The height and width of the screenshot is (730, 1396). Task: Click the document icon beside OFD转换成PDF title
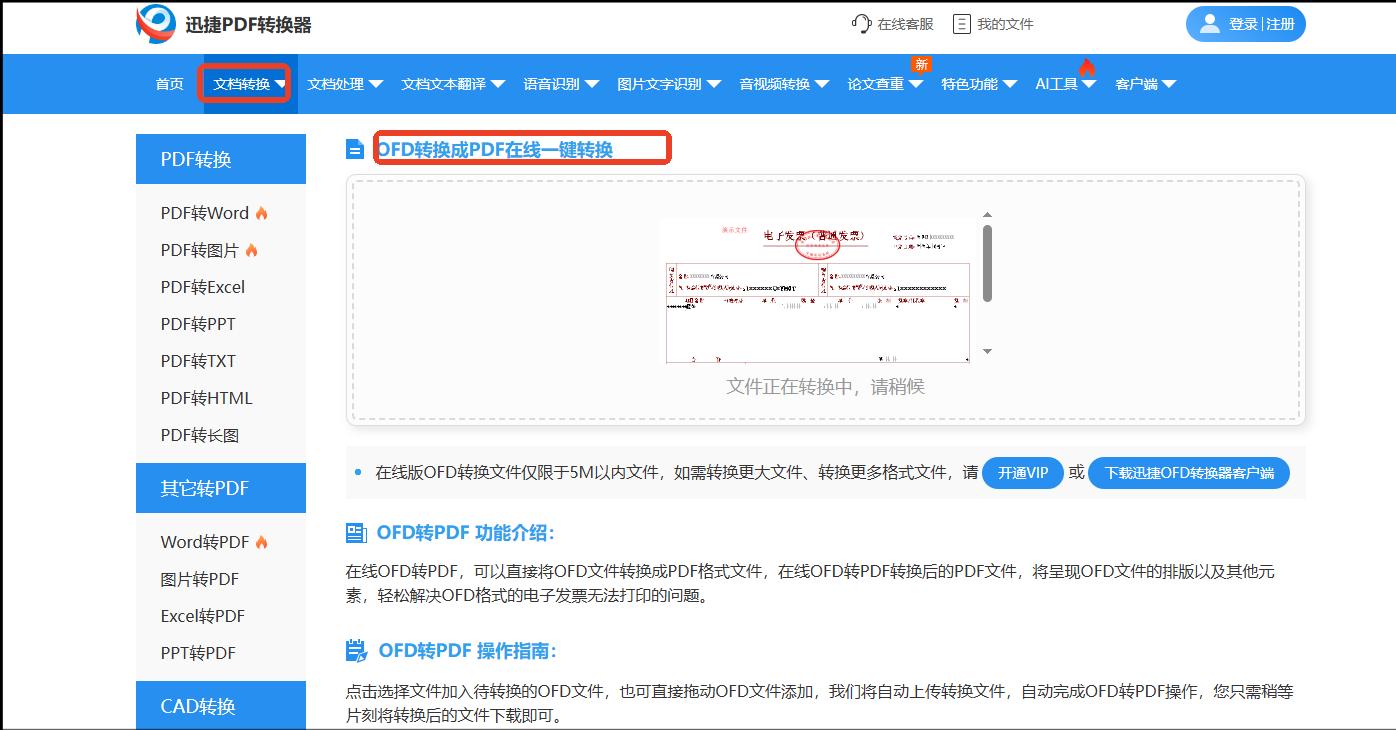(x=355, y=150)
